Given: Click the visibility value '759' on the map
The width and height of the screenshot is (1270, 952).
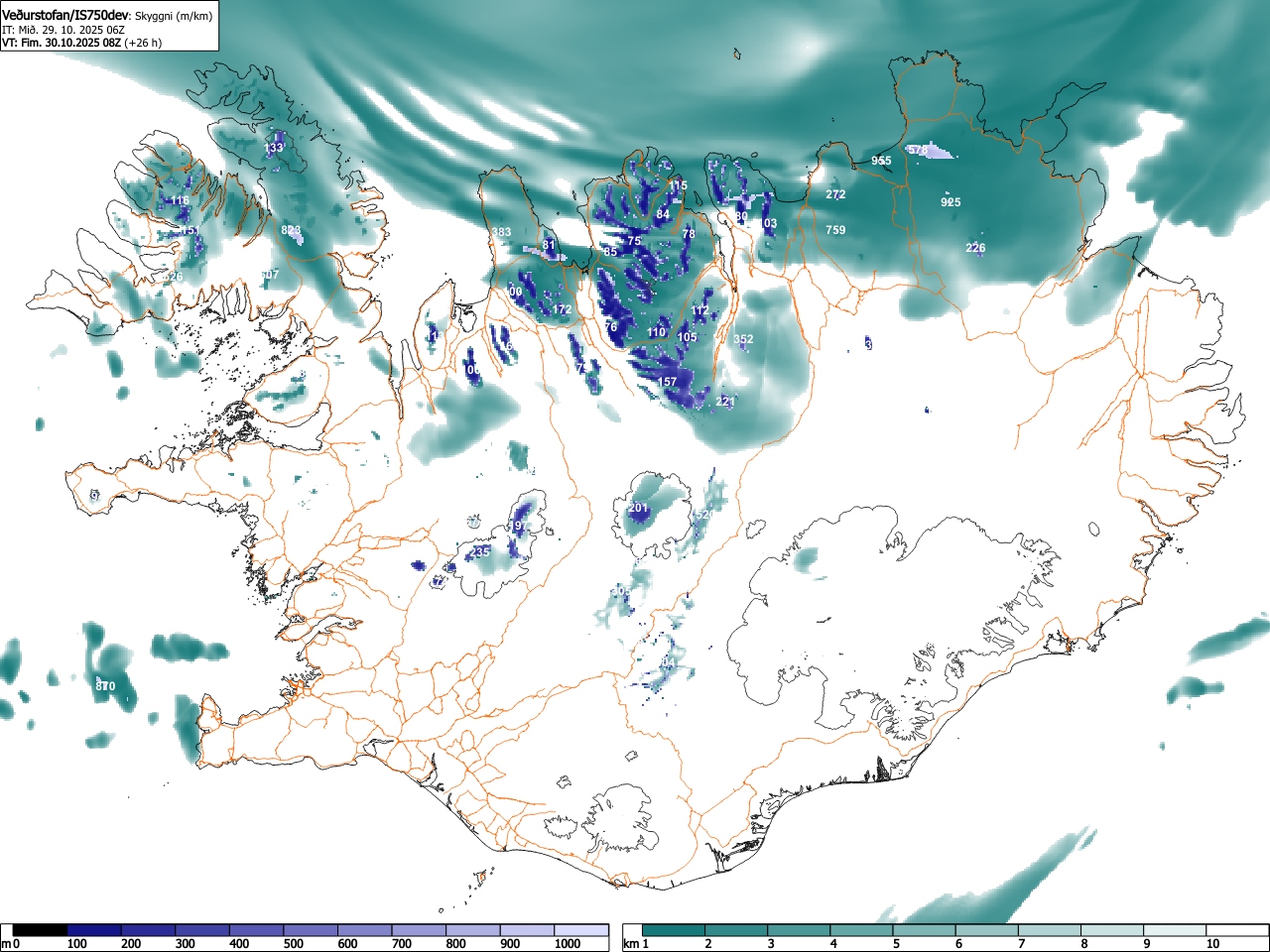Looking at the screenshot, I should point(835,230).
